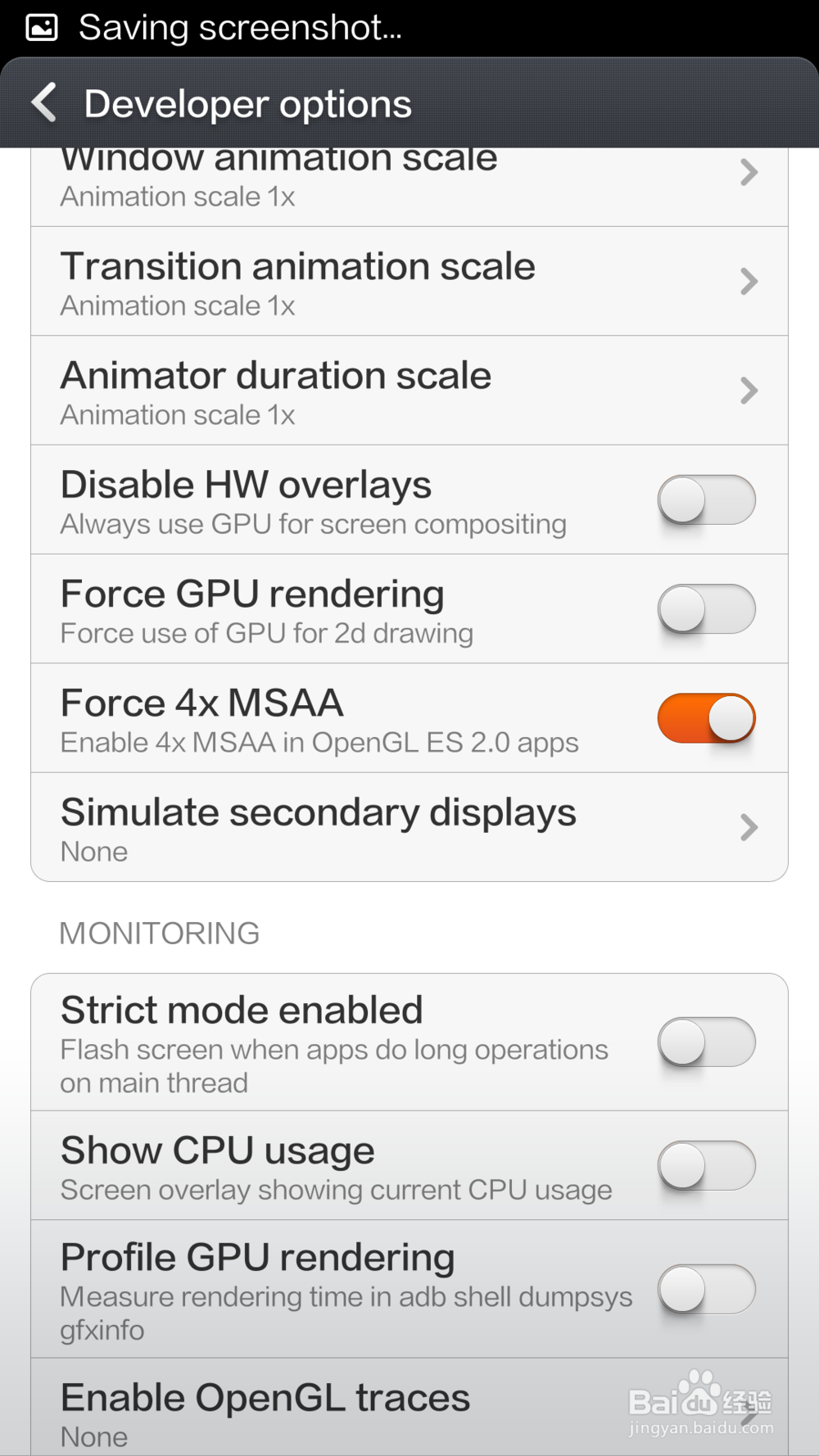Screen dimensions: 819x1456
Task: Tap the back arrow icon
Action: pyautogui.click(x=44, y=103)
